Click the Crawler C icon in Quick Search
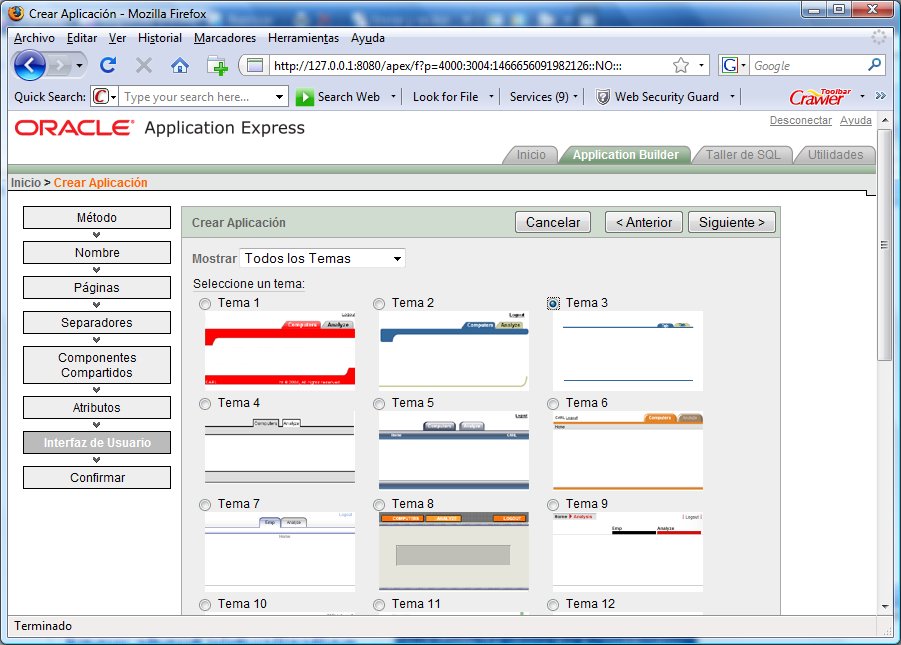Screen dimensions: 901x645 pyautogui.click(x=101, y=97)
